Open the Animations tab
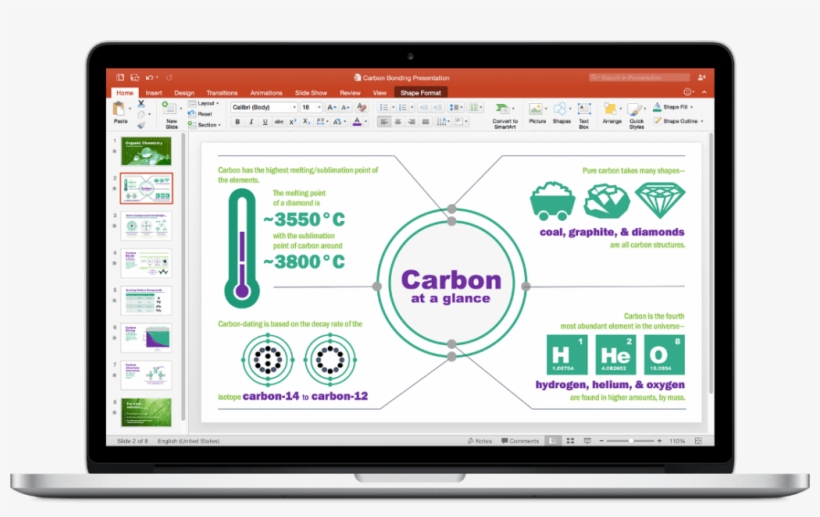This screenshot has width=820, height=517. [266, 93]
